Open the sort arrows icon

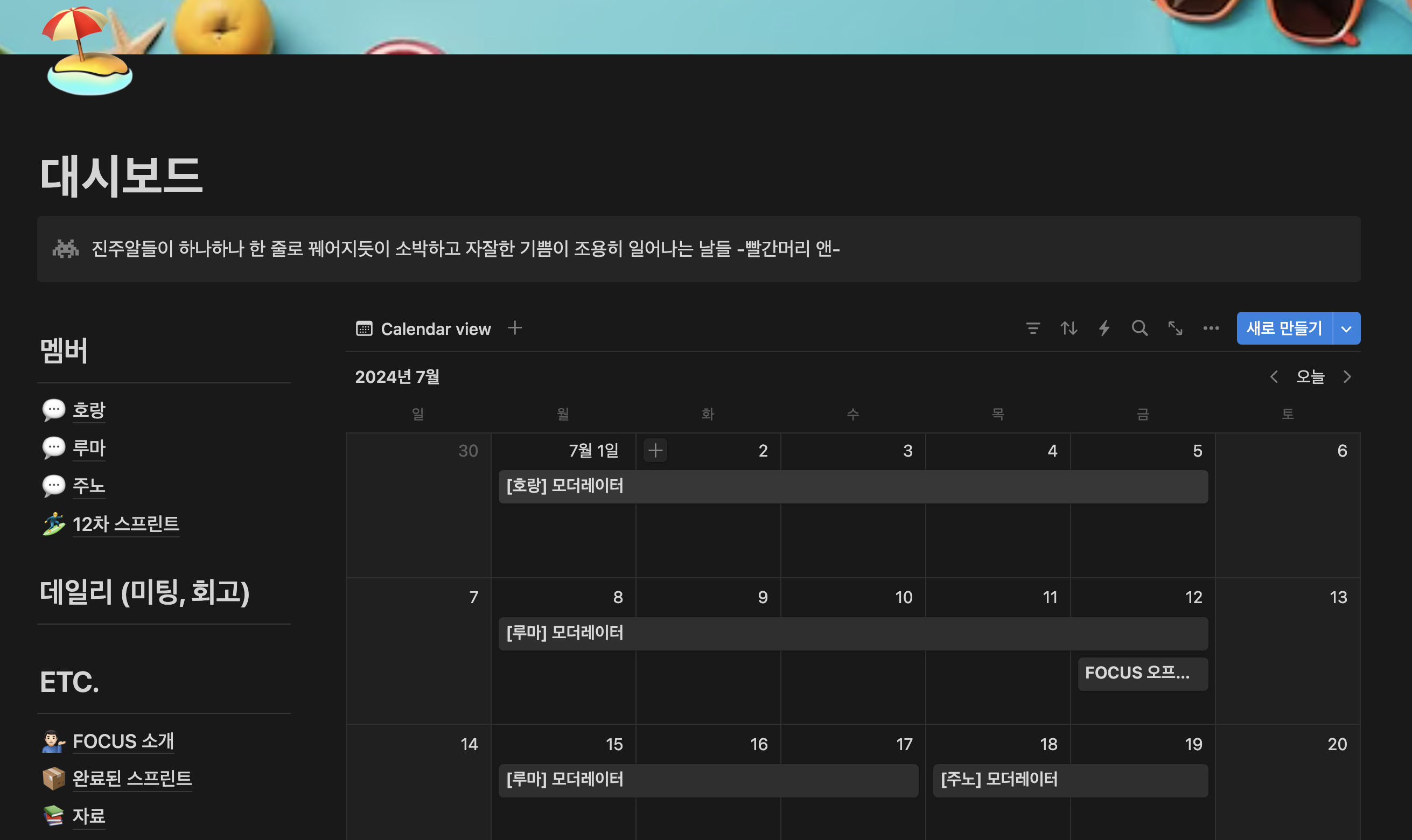(x=1068, y=328)
